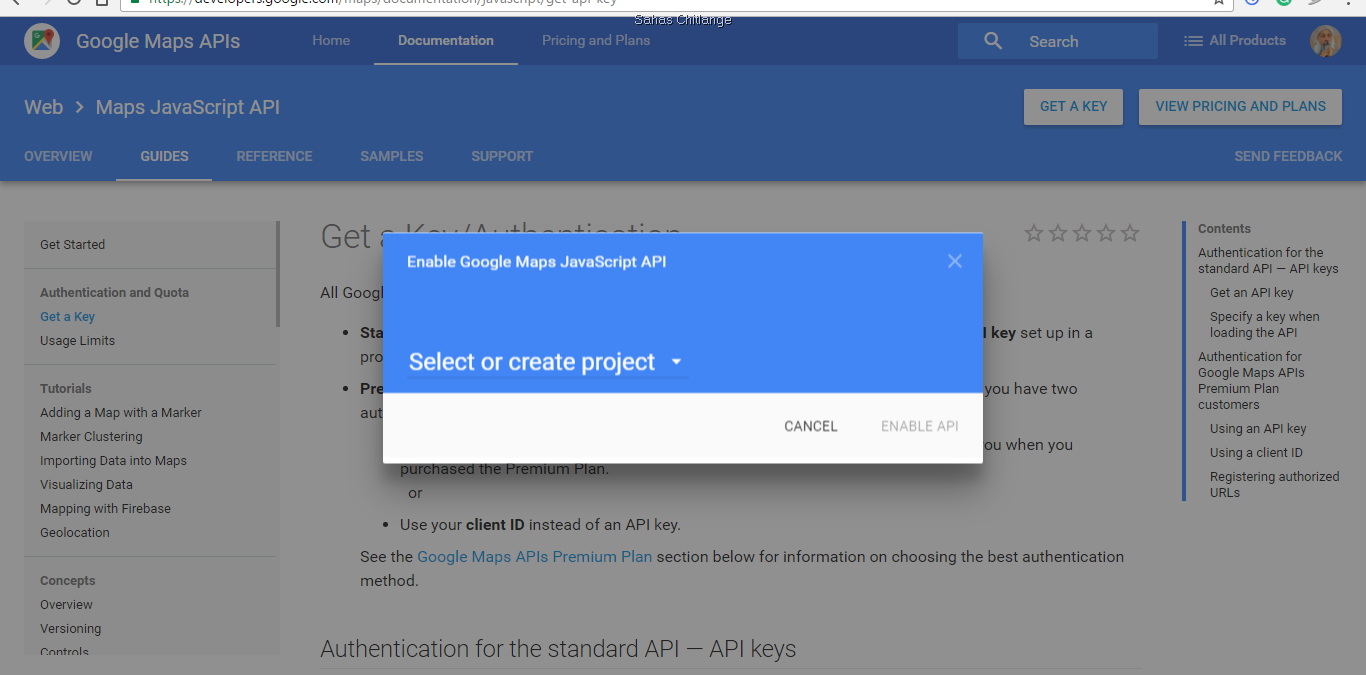Click the GET A KEY button
Screen dimensions: 1366x675
click(1073, 107)
